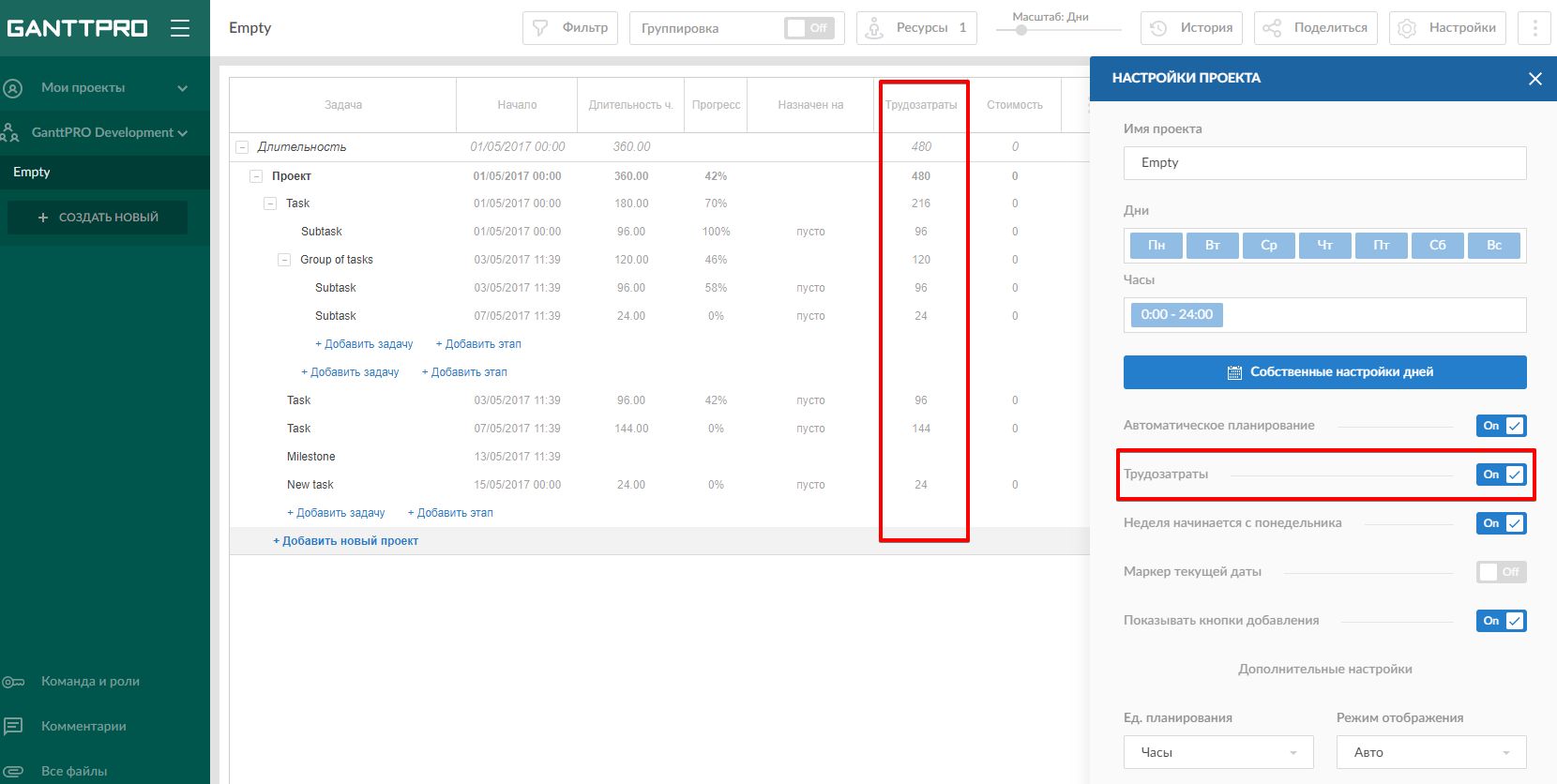Viewport: 1557px width, 784px height.
Task: Click the paperclip icon for Все файлы
Action: 13,771
